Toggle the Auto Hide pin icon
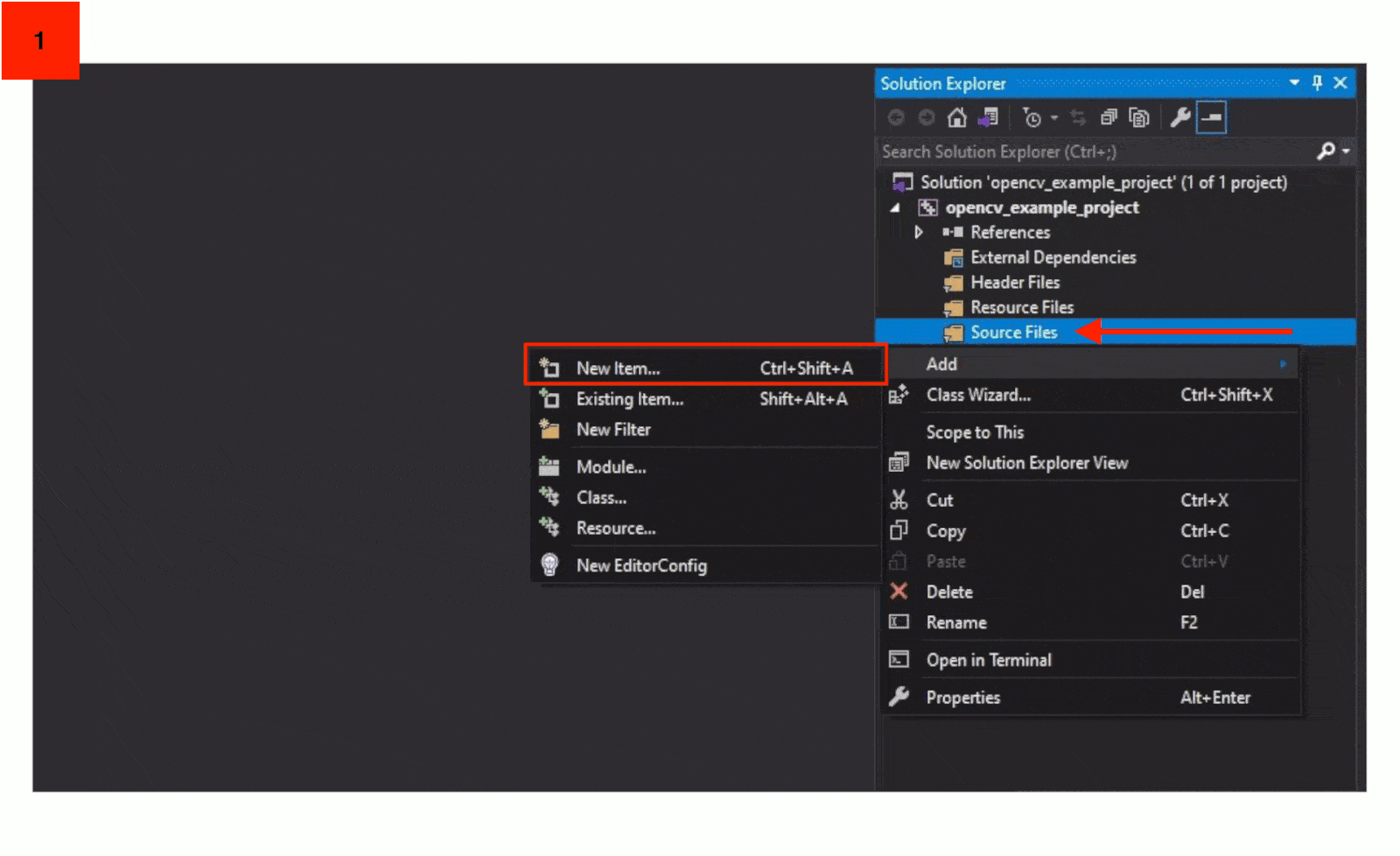1400x856 pixels. click(1317, 83)
